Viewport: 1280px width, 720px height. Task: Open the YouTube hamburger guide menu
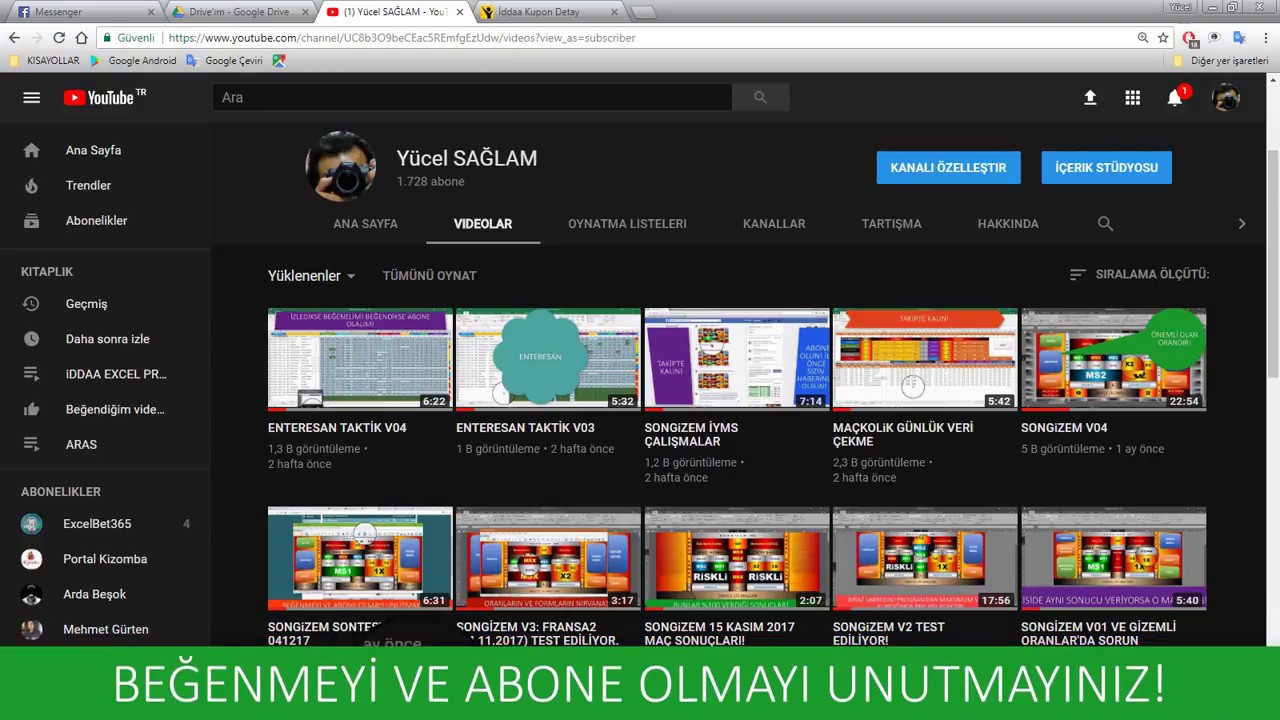pos(31,97)
